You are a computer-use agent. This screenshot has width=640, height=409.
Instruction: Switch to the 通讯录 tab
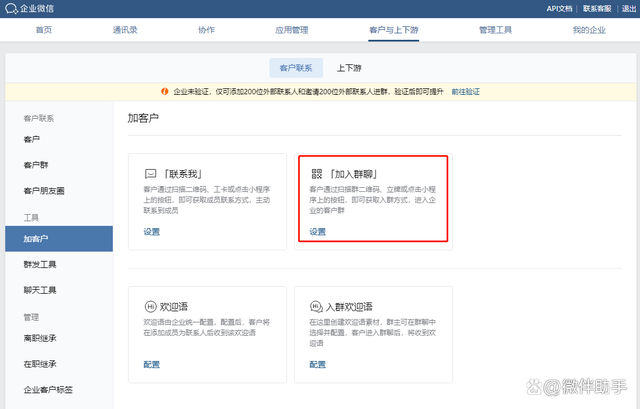click(126, 30)
